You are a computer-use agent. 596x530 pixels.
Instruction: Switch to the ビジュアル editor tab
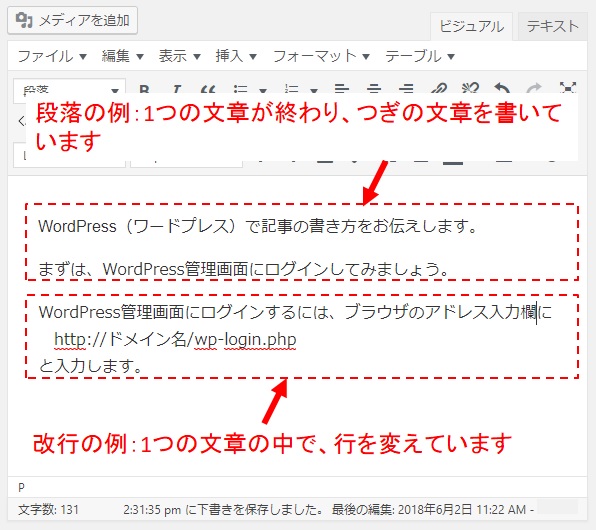click(471, 26)
